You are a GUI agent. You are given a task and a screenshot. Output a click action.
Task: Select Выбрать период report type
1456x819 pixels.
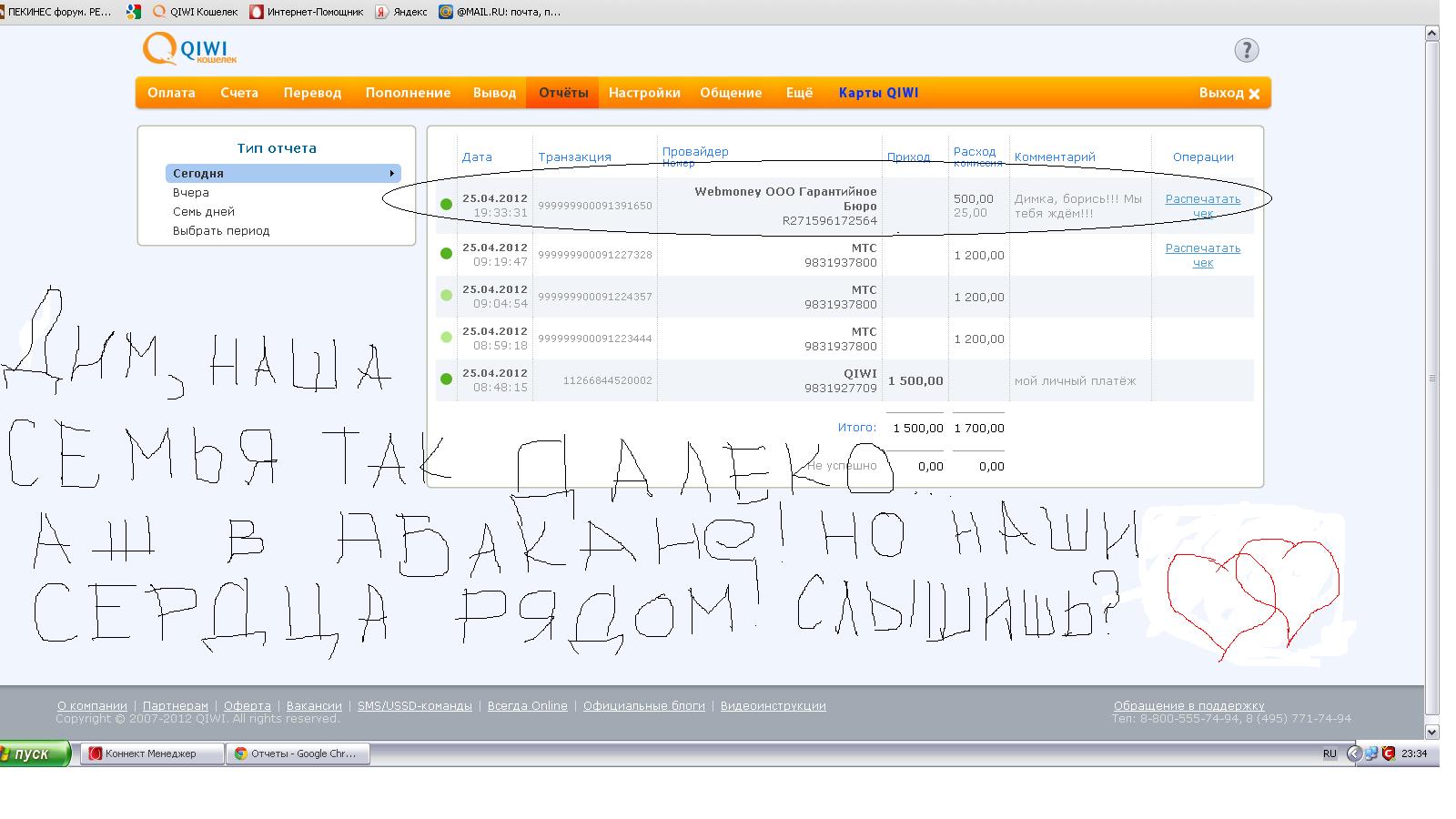click(221, 231)
